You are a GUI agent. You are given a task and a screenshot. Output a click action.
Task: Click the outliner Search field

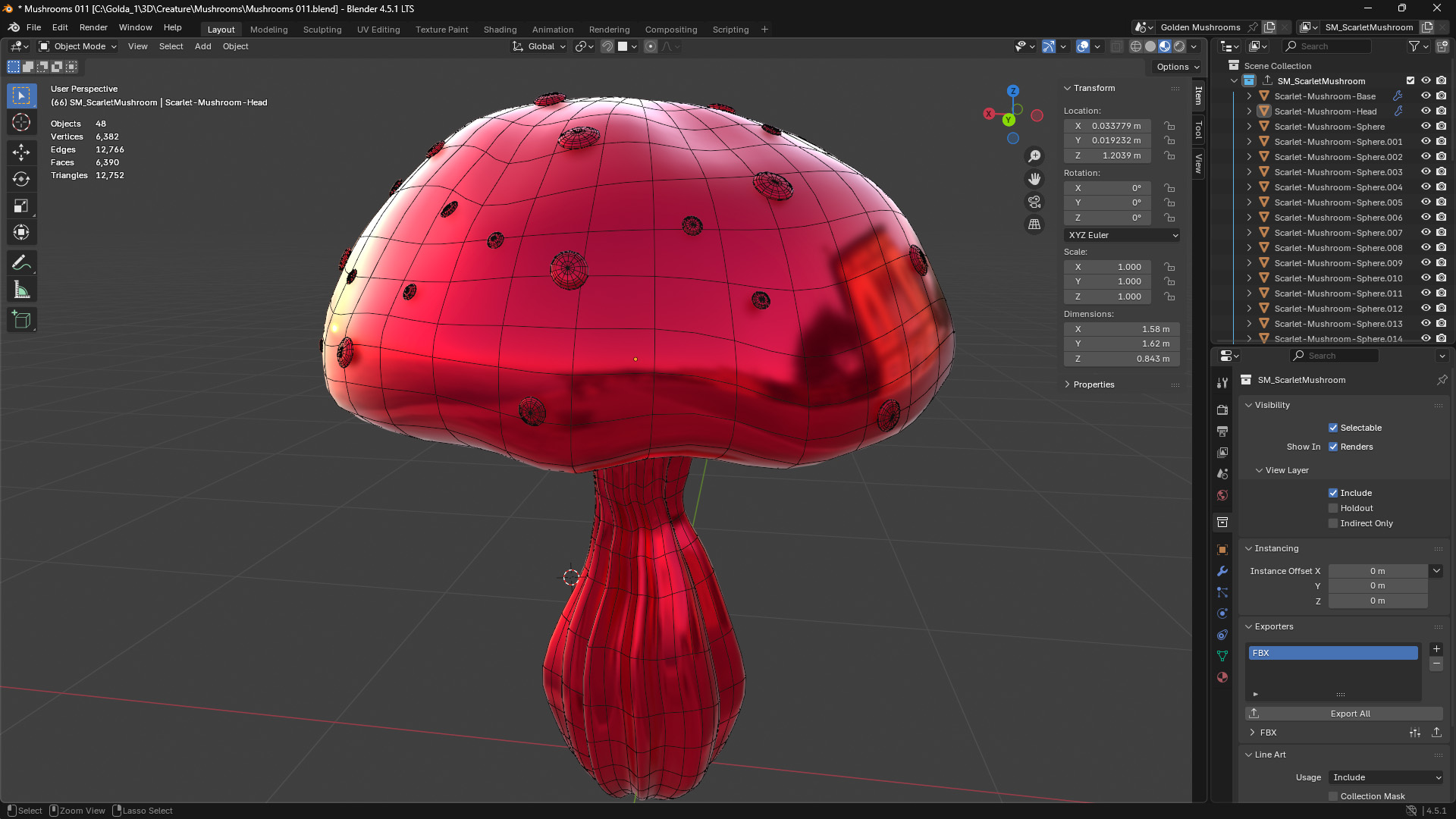1327,46
